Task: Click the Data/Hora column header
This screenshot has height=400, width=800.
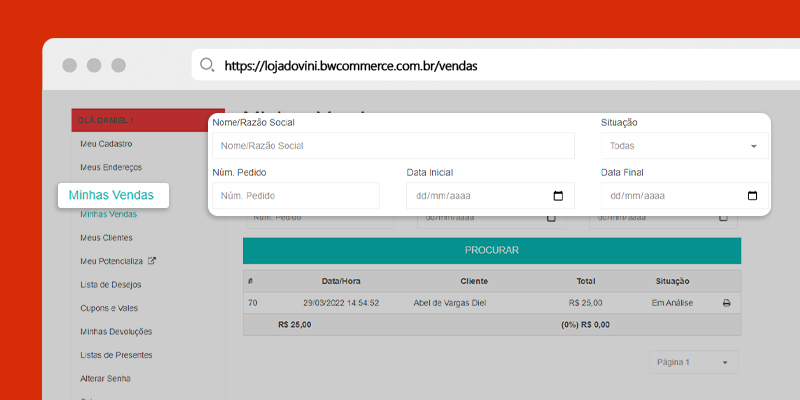Action: coord(341,281)
